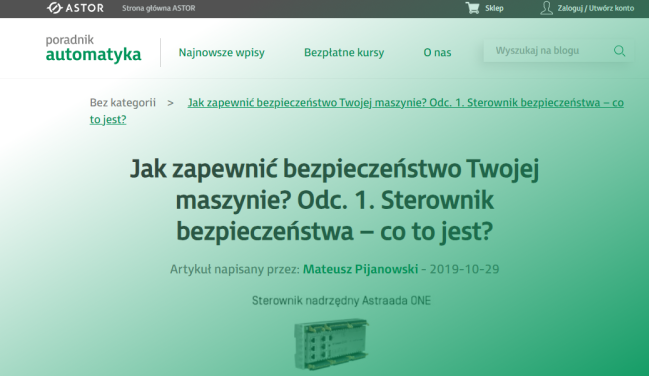
Task: Click the article headline text
Action: click(x=334, y=200)
